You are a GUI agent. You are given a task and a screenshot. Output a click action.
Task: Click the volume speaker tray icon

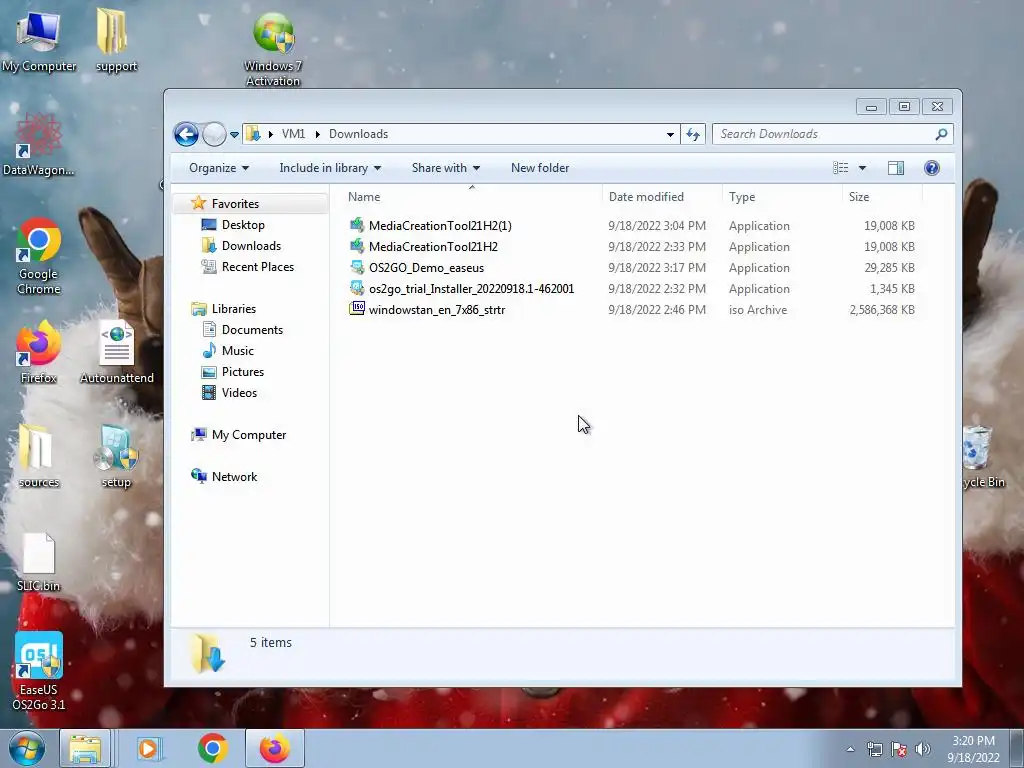point(923,749)
